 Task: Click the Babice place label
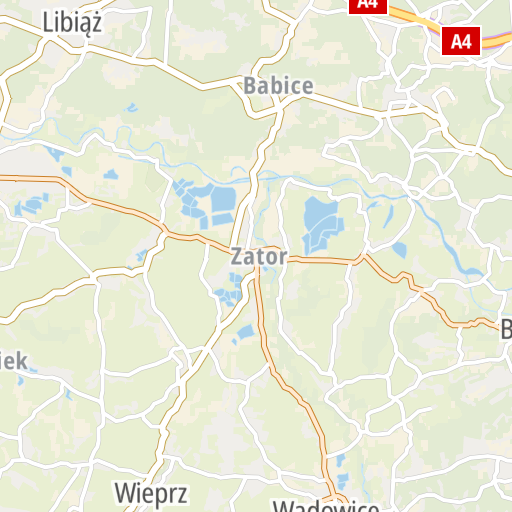coord(278,86)
